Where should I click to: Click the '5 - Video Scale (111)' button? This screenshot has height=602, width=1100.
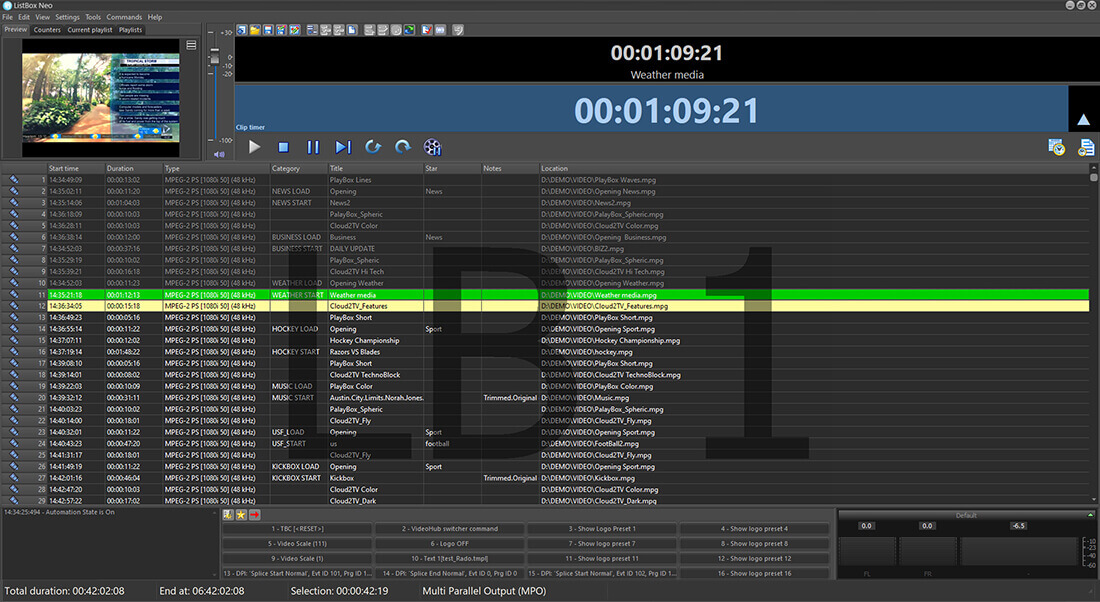tap(297, 543)
